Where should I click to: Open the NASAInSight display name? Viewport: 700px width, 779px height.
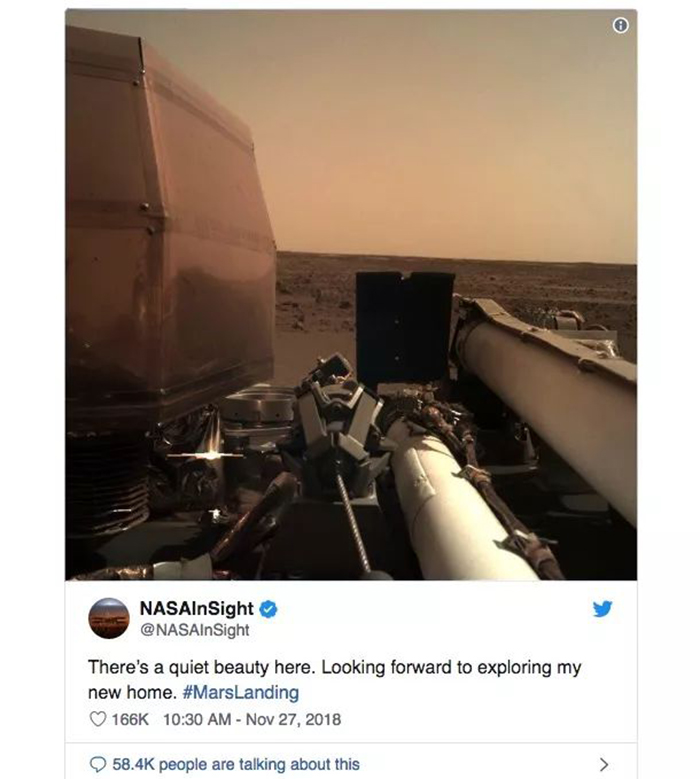197,608
